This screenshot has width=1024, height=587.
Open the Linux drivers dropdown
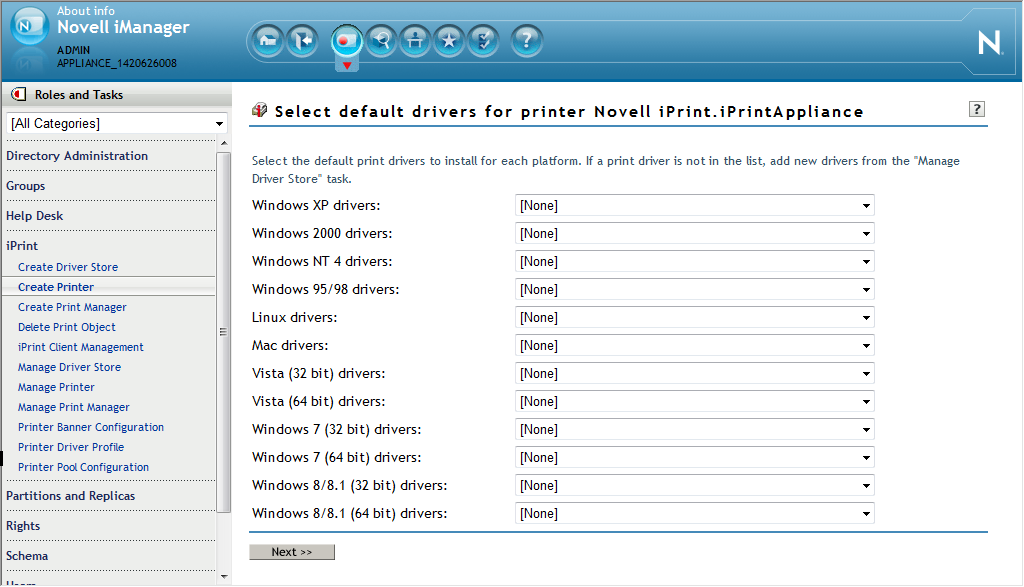(x=694, y=318)
